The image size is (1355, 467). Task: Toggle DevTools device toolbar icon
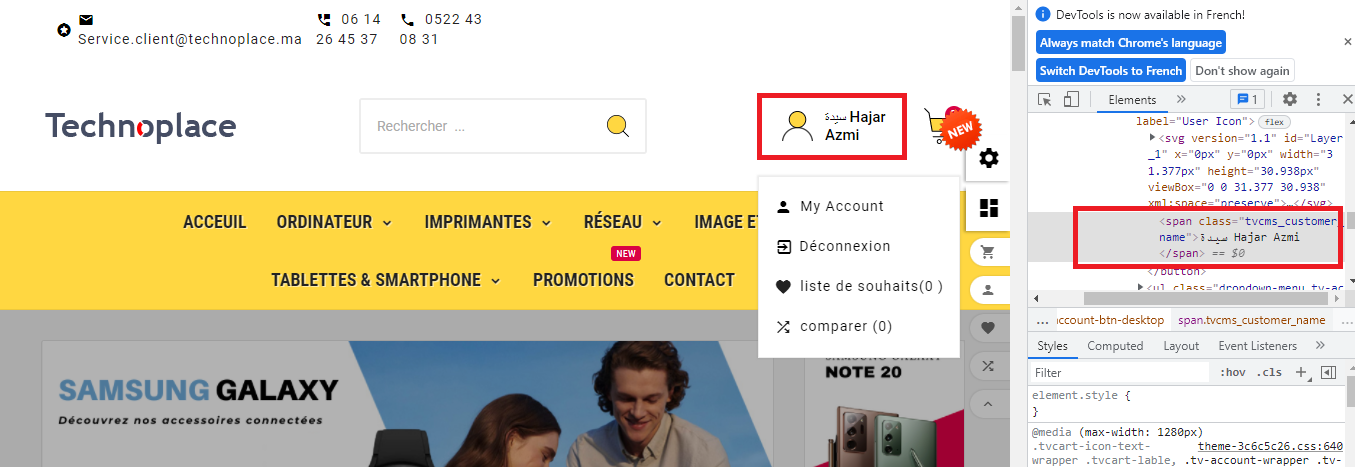[1071, 99]
